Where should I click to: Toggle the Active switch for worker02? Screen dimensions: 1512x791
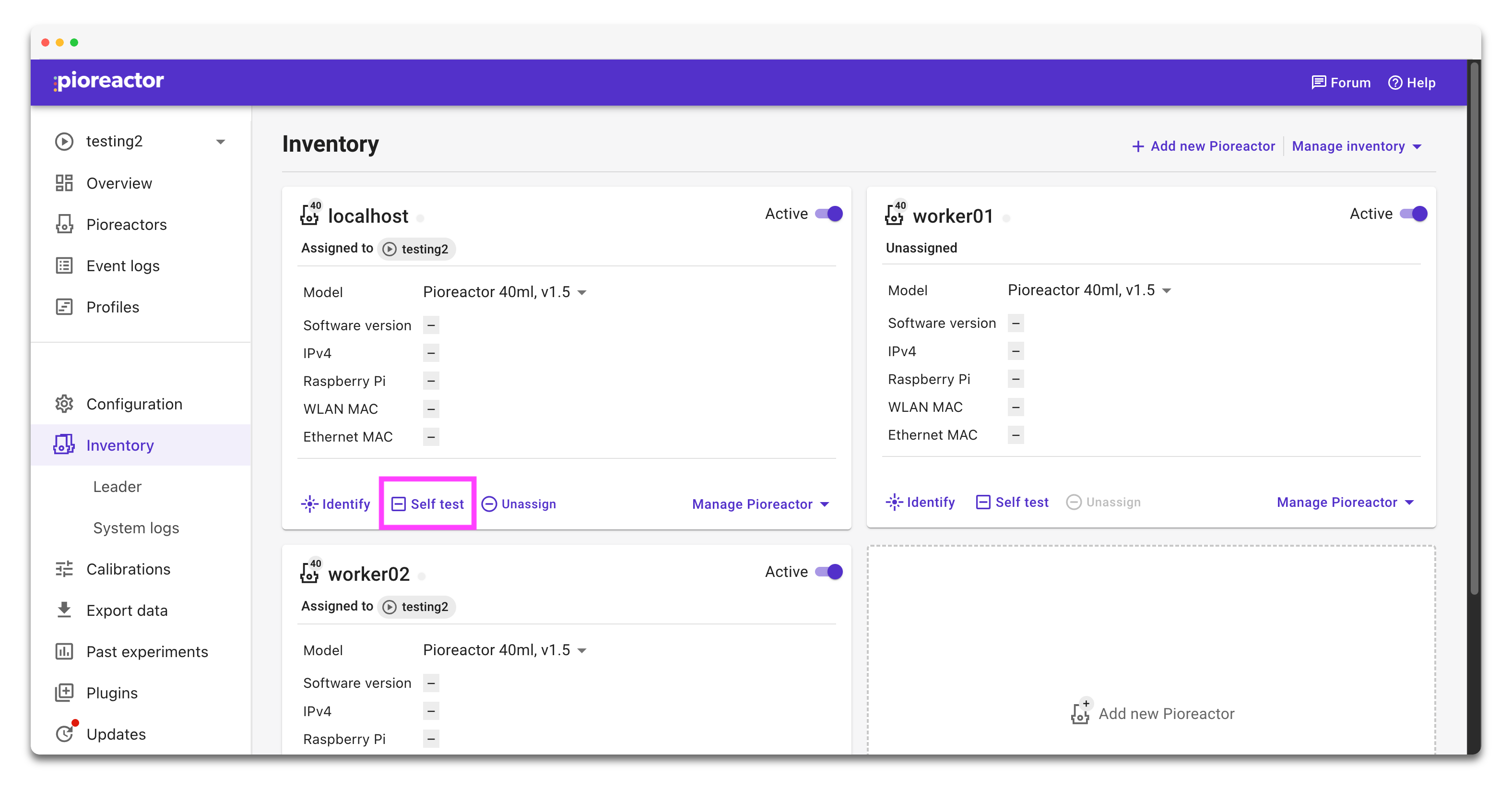[829, 571]
